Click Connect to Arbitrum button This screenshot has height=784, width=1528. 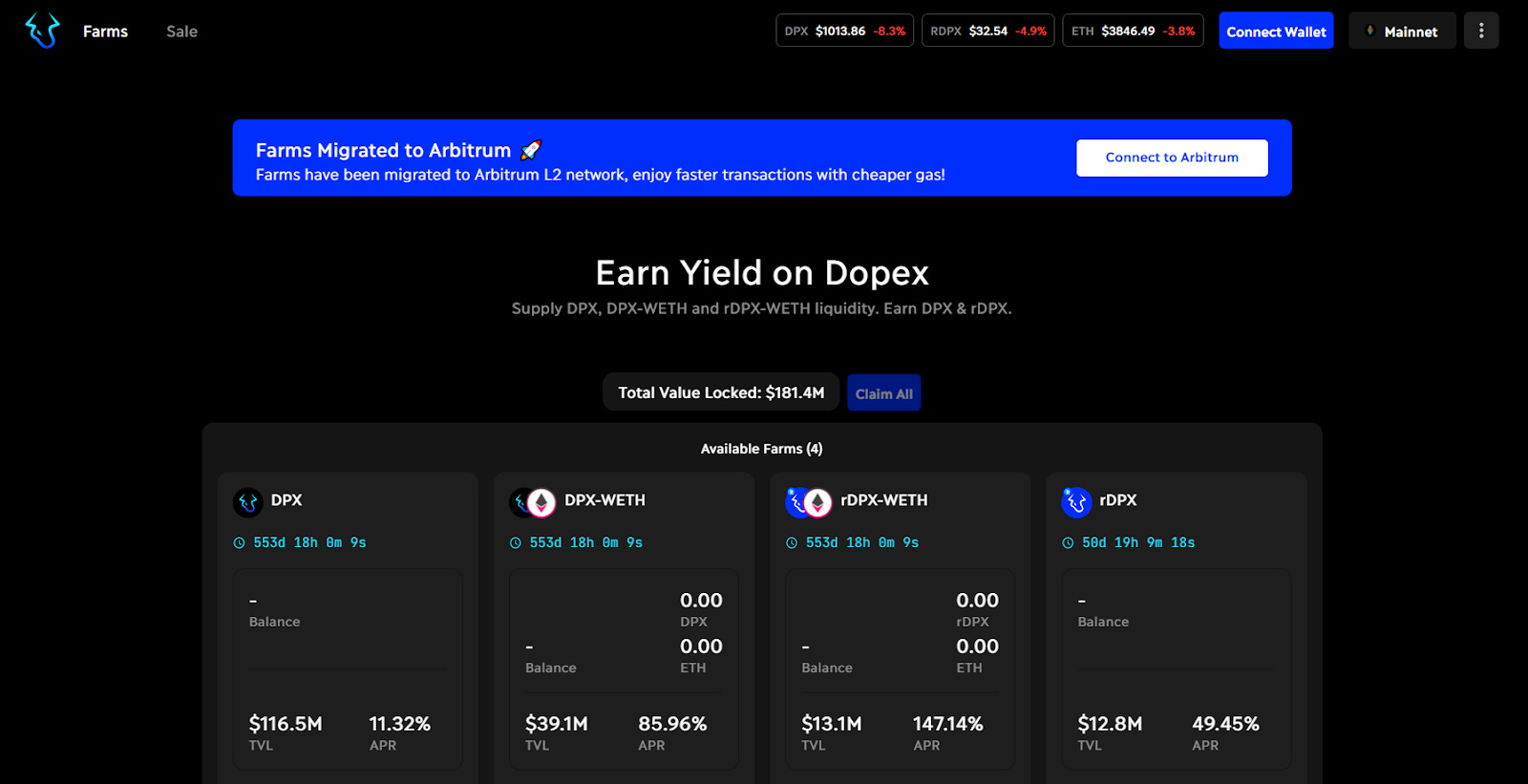1172,158
